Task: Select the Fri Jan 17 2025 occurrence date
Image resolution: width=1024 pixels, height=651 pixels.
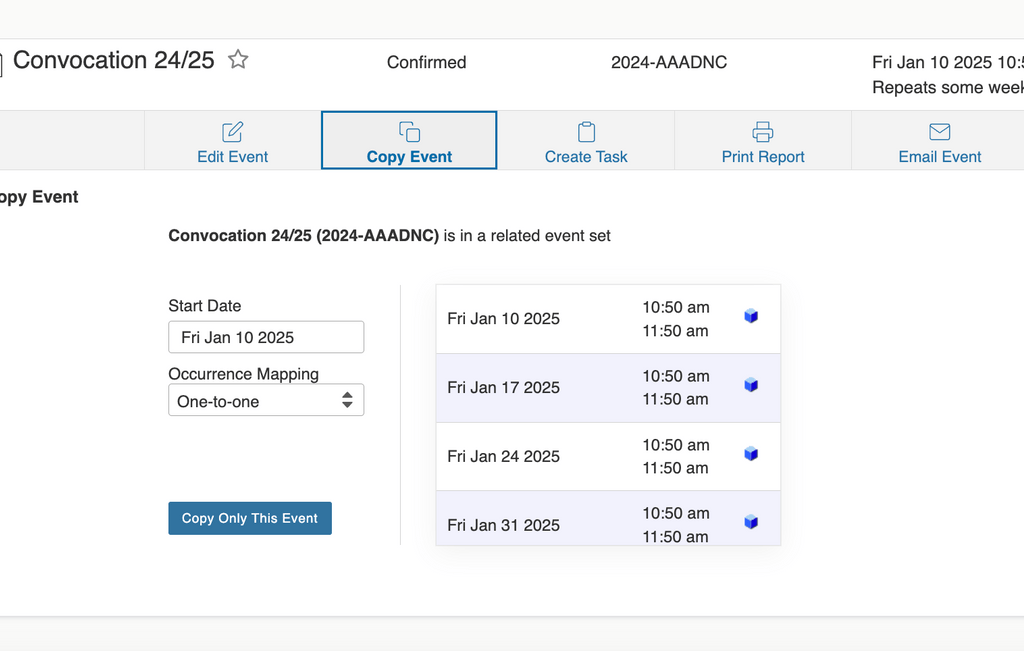Action: point(504,388)
